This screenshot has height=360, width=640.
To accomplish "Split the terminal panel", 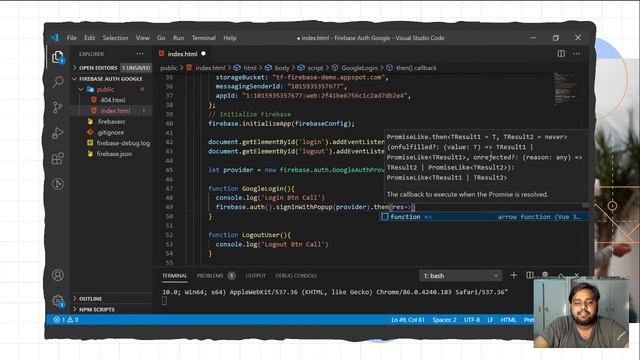I will (x=530, y=275).
